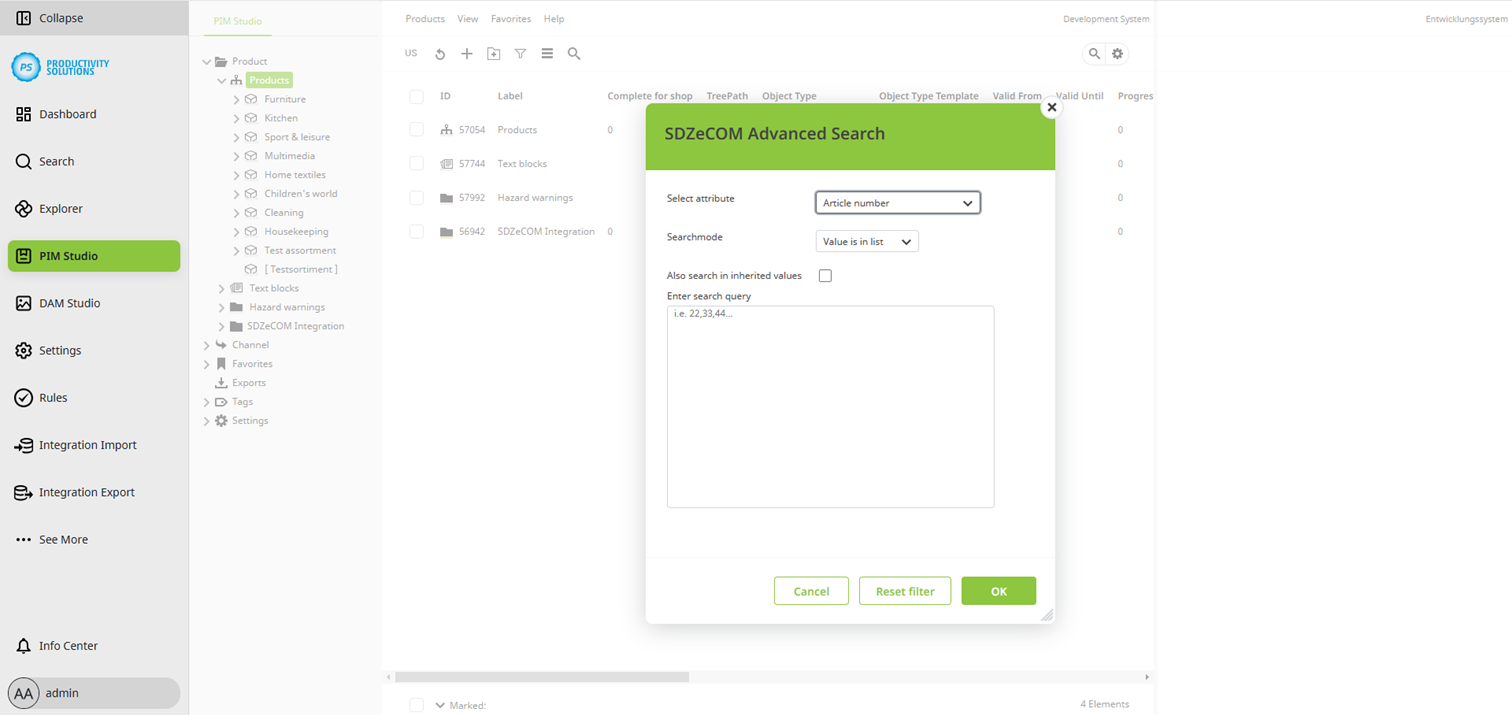The width and height of the screenshot is (1512, 715).
Task: Open the gear settings icon at top right
Action: coord(1117,54)
